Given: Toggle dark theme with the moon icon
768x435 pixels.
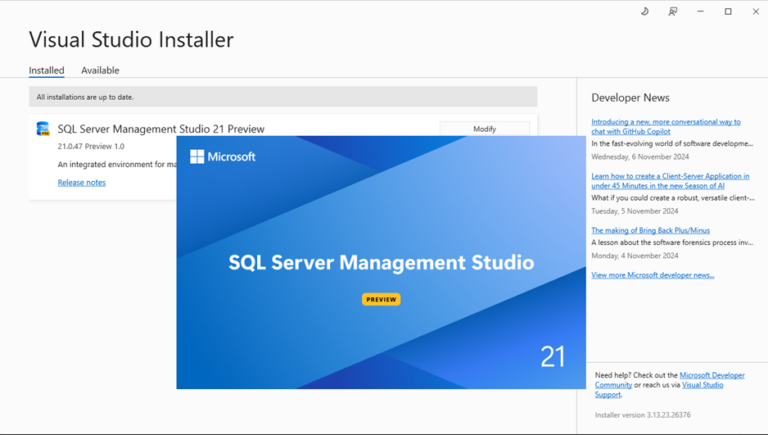Looking at the screenshot, I should tap(644, 12).
